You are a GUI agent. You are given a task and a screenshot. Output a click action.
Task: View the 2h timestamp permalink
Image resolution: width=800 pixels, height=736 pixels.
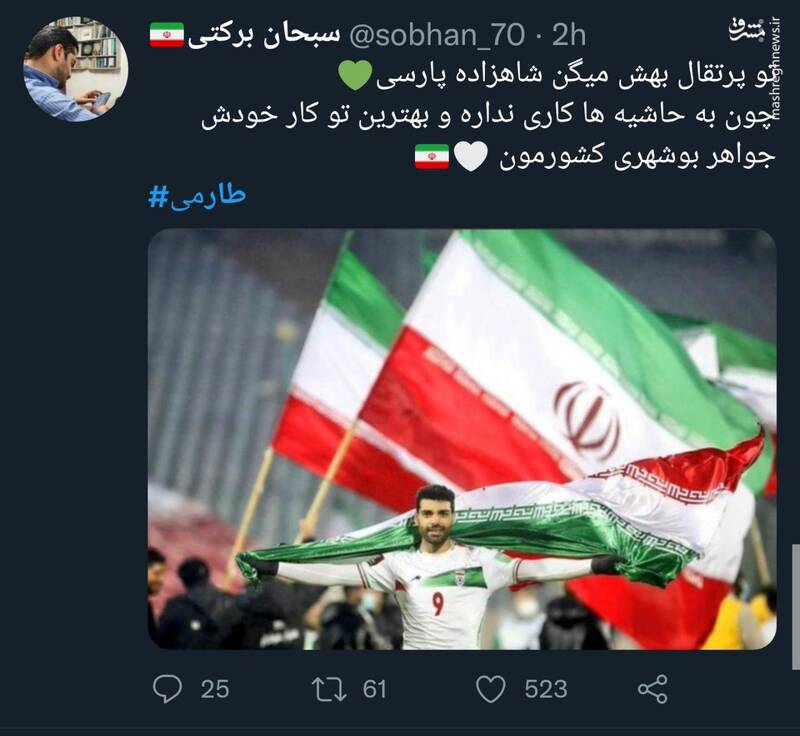(569, 35)
